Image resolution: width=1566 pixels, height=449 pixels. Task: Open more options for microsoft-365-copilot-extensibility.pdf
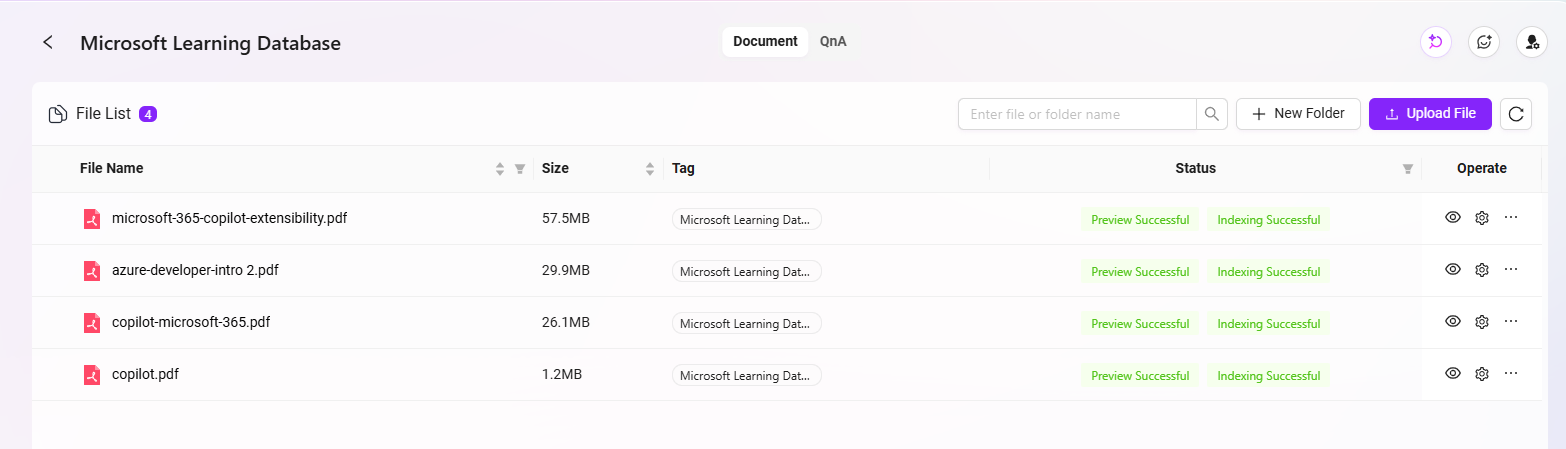pos(1511,217)
